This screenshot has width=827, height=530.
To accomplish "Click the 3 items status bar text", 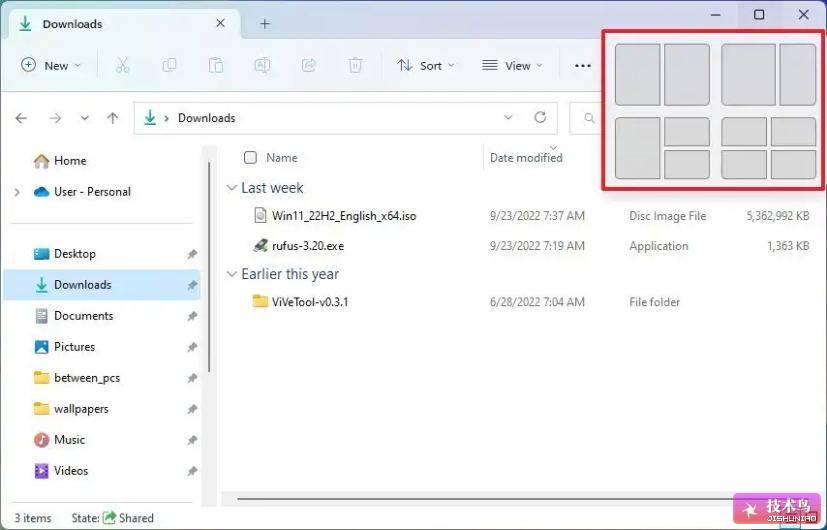I will point(33,518).
